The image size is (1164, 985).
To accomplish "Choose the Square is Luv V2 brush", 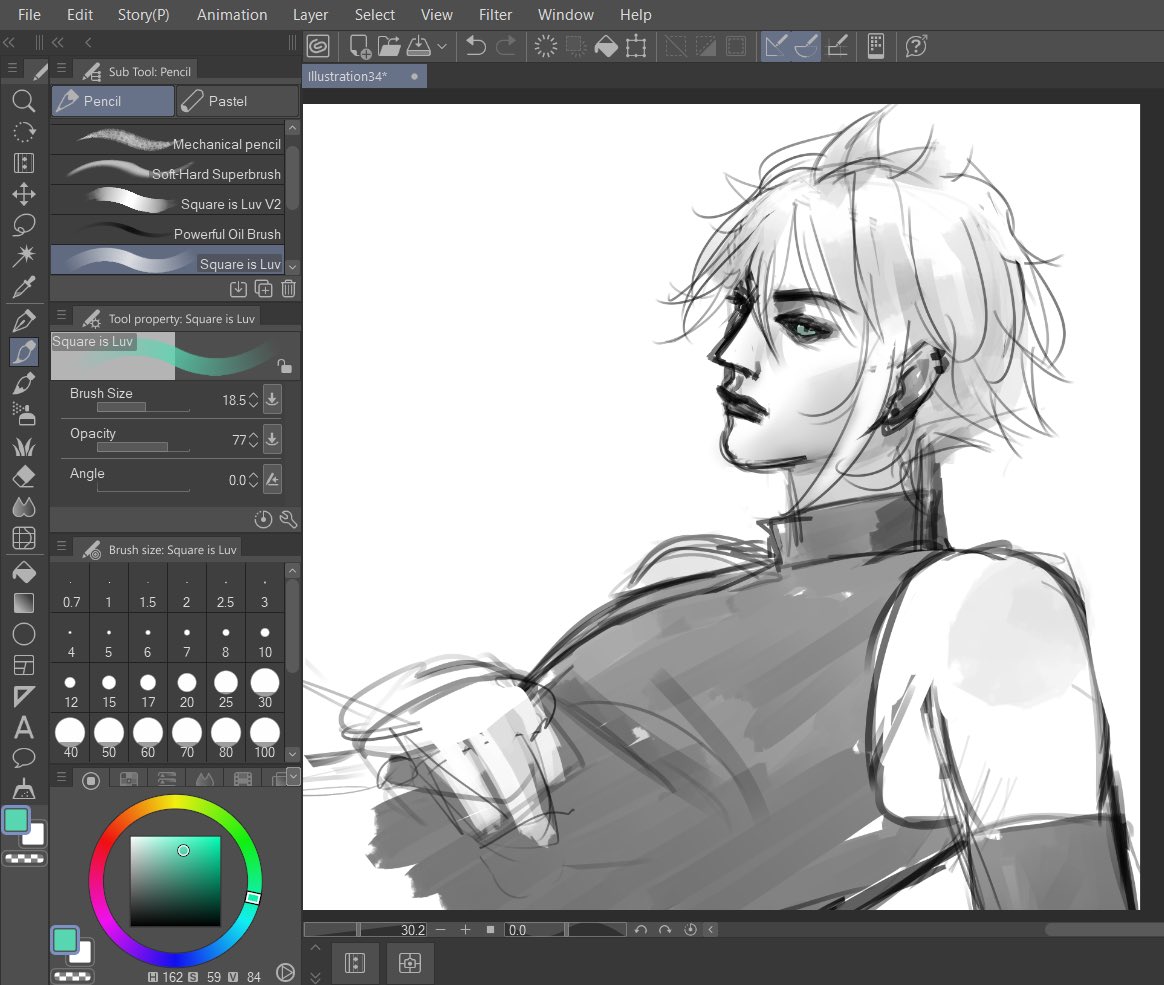I will click(x=168, y=200).
